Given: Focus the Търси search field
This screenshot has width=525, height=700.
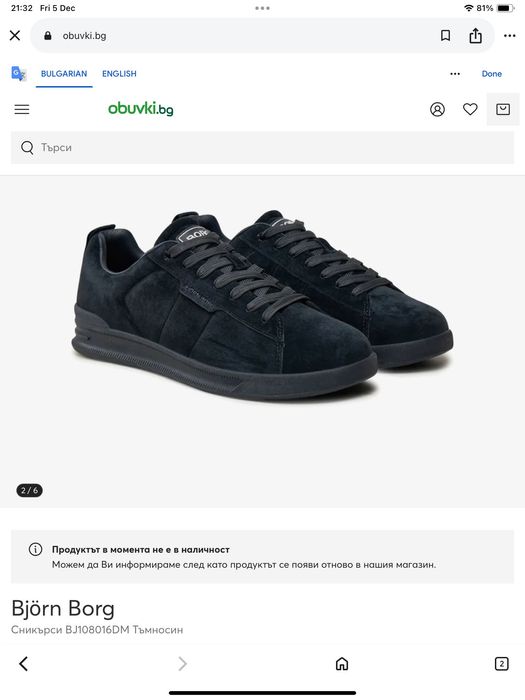Looking at the screenshot, I should pyautogui.click(x=262, y=147).
